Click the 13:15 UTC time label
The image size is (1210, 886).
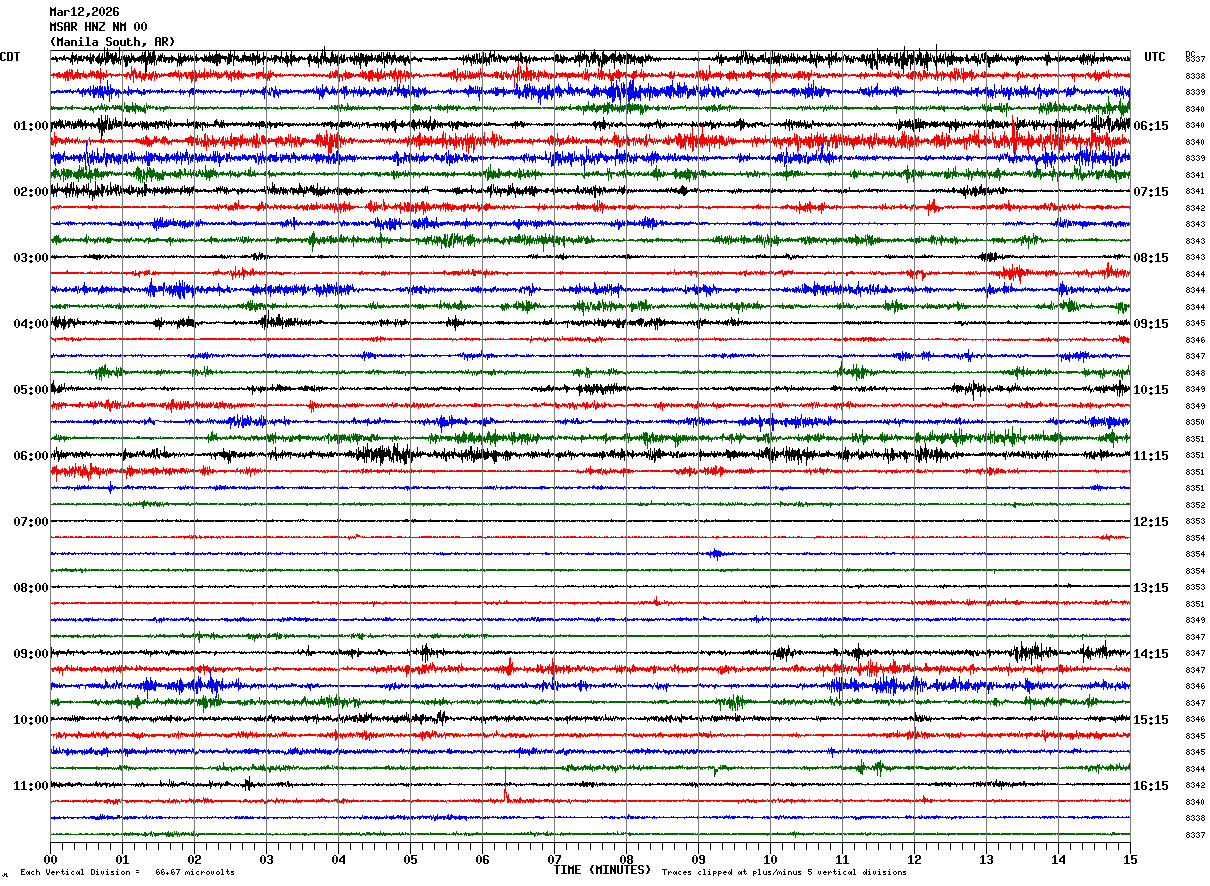click(x=1152, y=588)
